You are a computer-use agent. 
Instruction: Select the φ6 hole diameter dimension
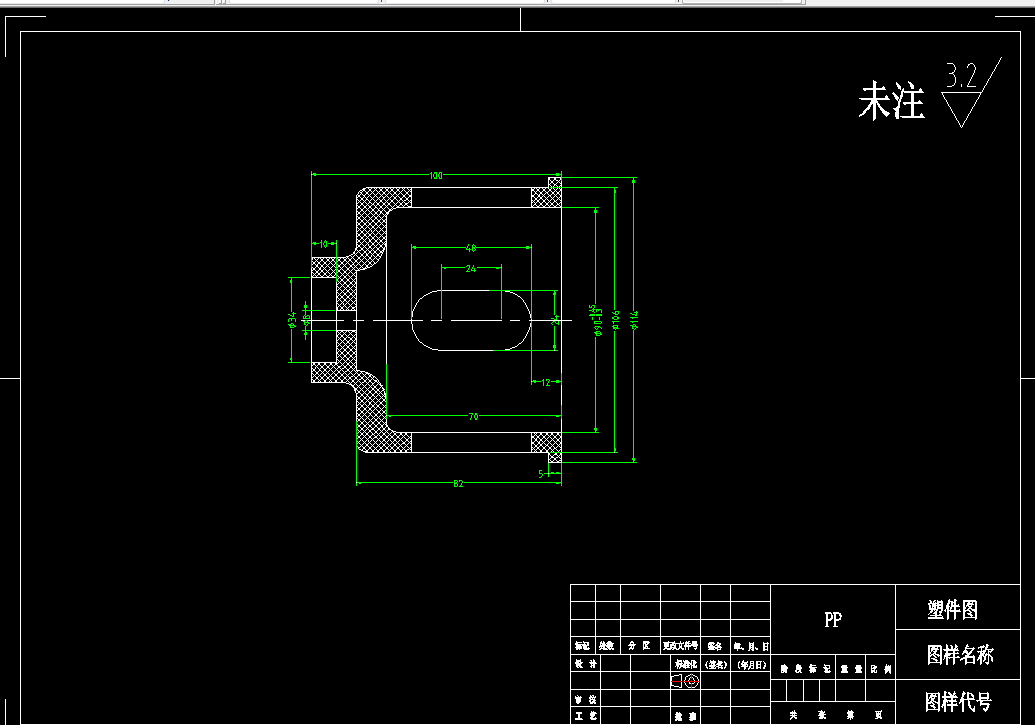306,320
